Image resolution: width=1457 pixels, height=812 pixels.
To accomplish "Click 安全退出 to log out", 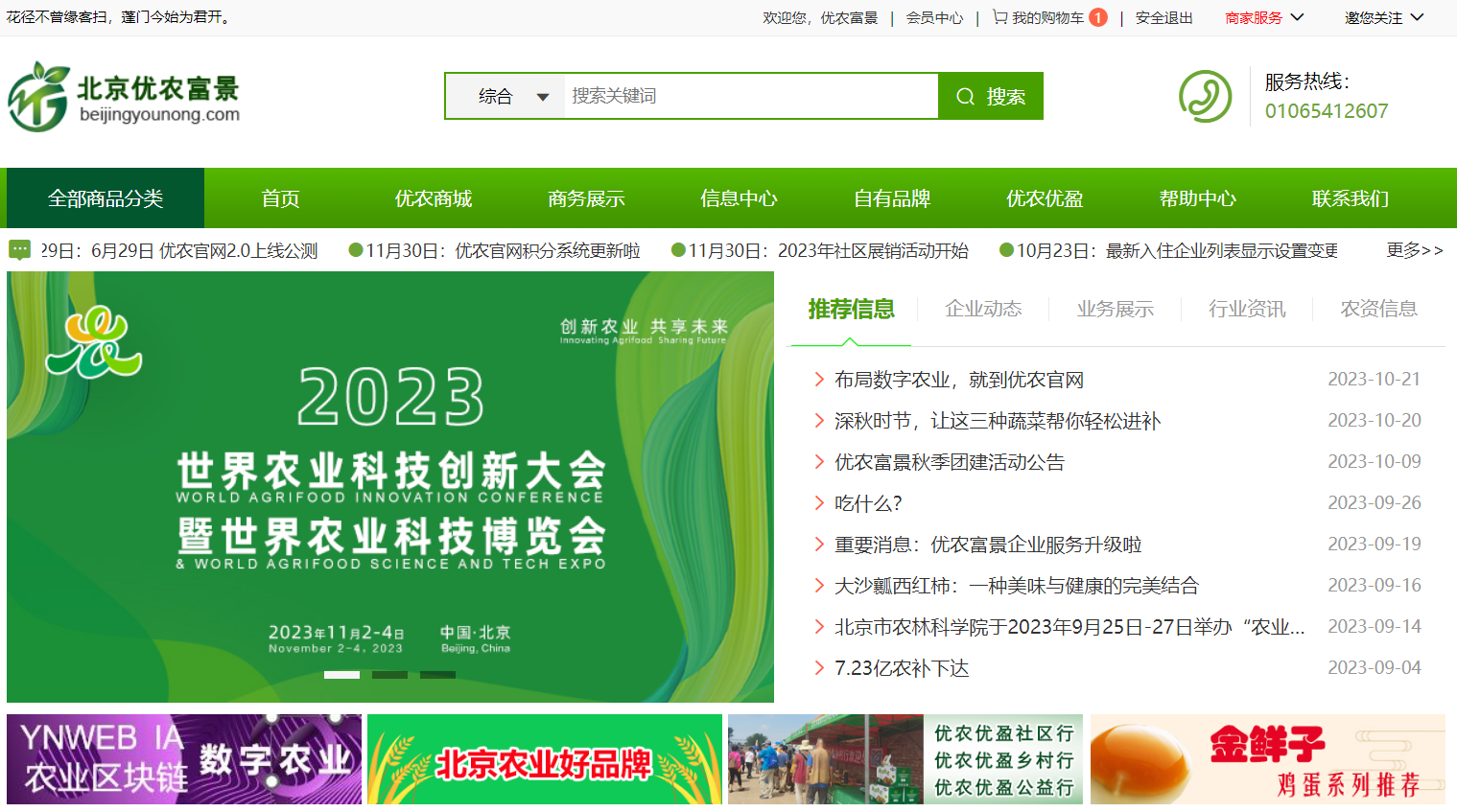I will pos(1163,17).
